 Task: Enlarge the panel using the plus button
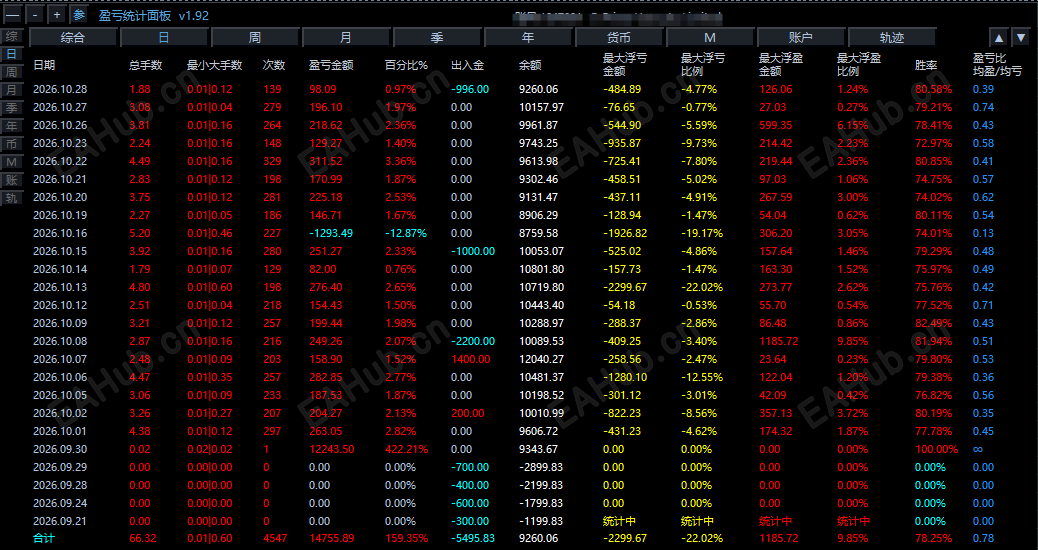tap(58, 15)
